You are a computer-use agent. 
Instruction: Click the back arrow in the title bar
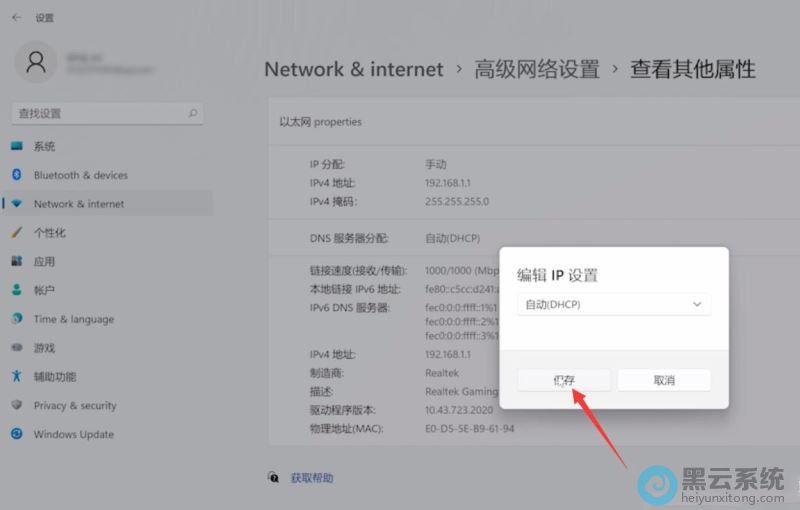click(16, 17)
